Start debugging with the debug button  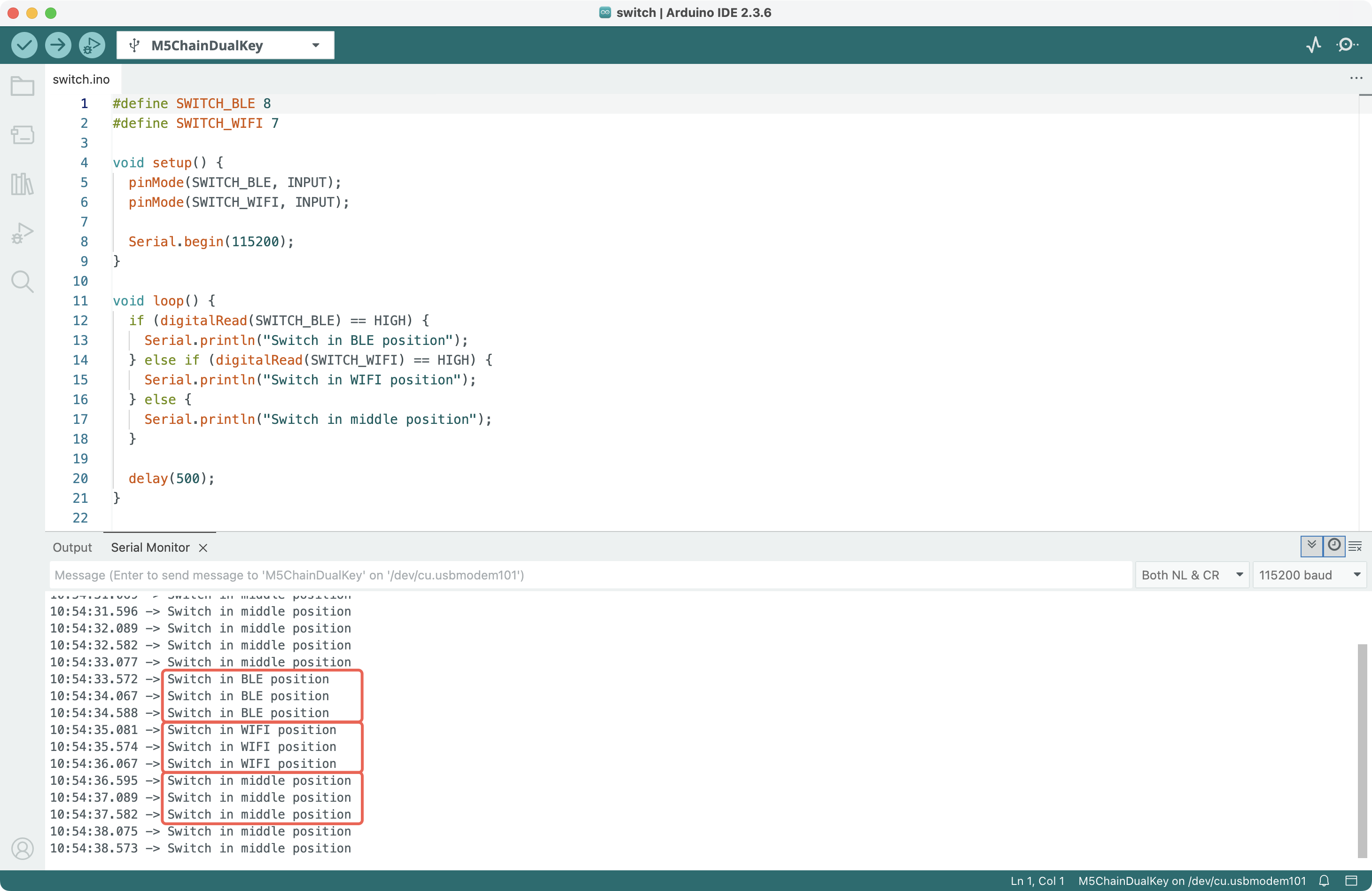click(x=92, y=45)
